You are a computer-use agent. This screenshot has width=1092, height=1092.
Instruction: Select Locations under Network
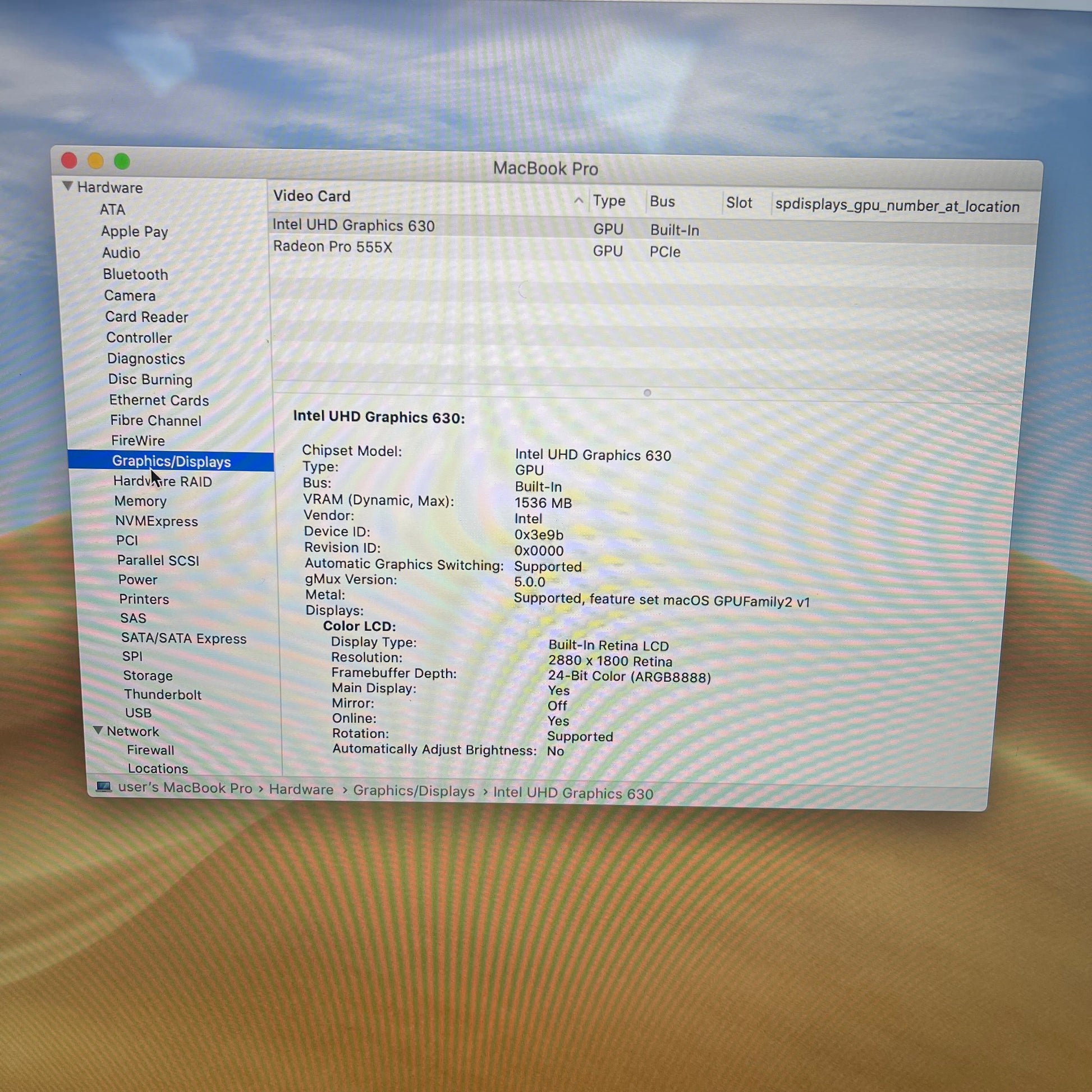[158, 769]
